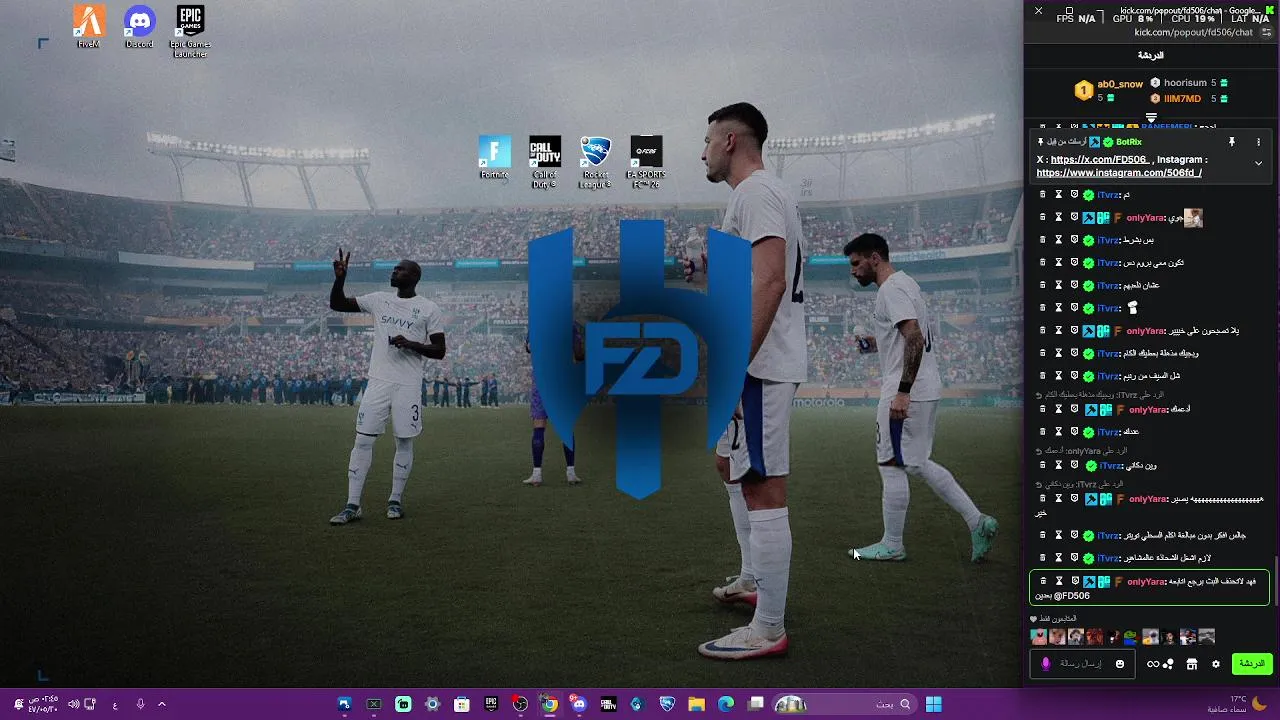Click leaderboard user ab0_snow
1280x720 pixels.
pos(1120,85)
